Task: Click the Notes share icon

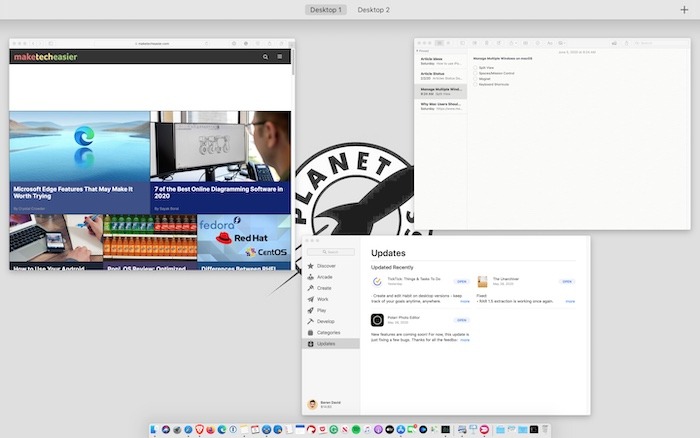Action: (x=627, y=43)
